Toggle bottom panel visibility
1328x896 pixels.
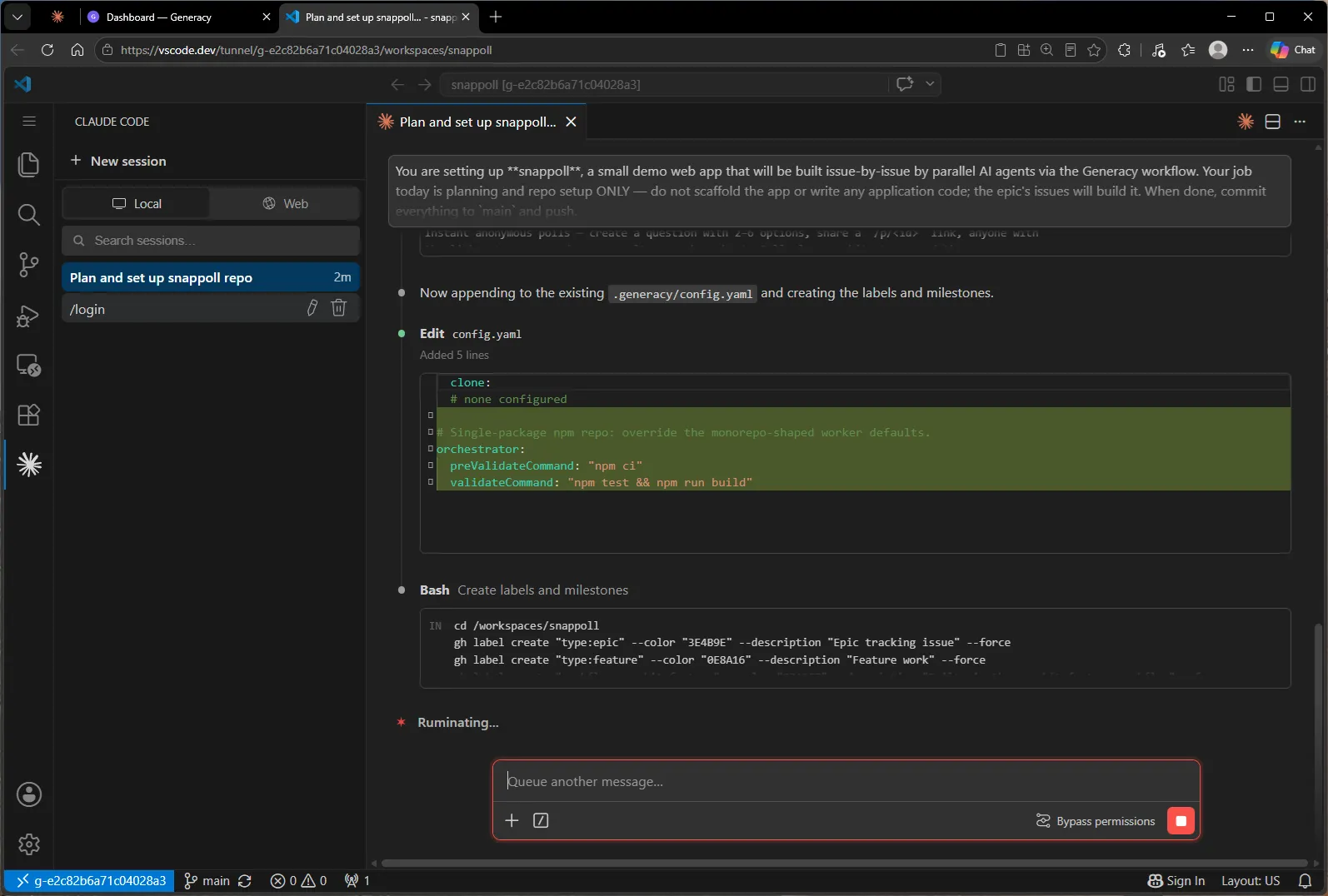pyautogui.click(x=1281, y=84)
